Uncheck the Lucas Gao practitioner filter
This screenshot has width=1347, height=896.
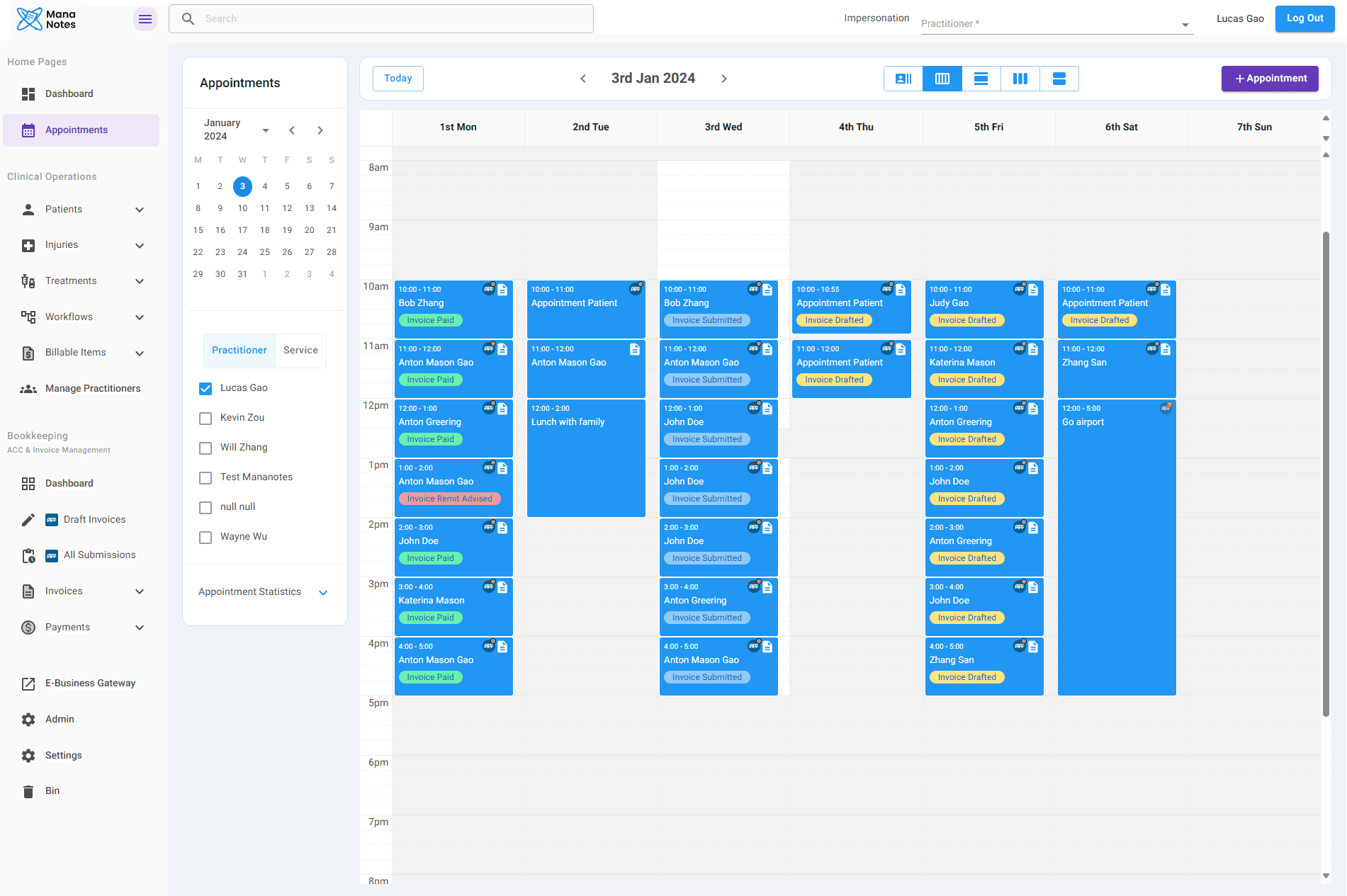pos(205,388)
